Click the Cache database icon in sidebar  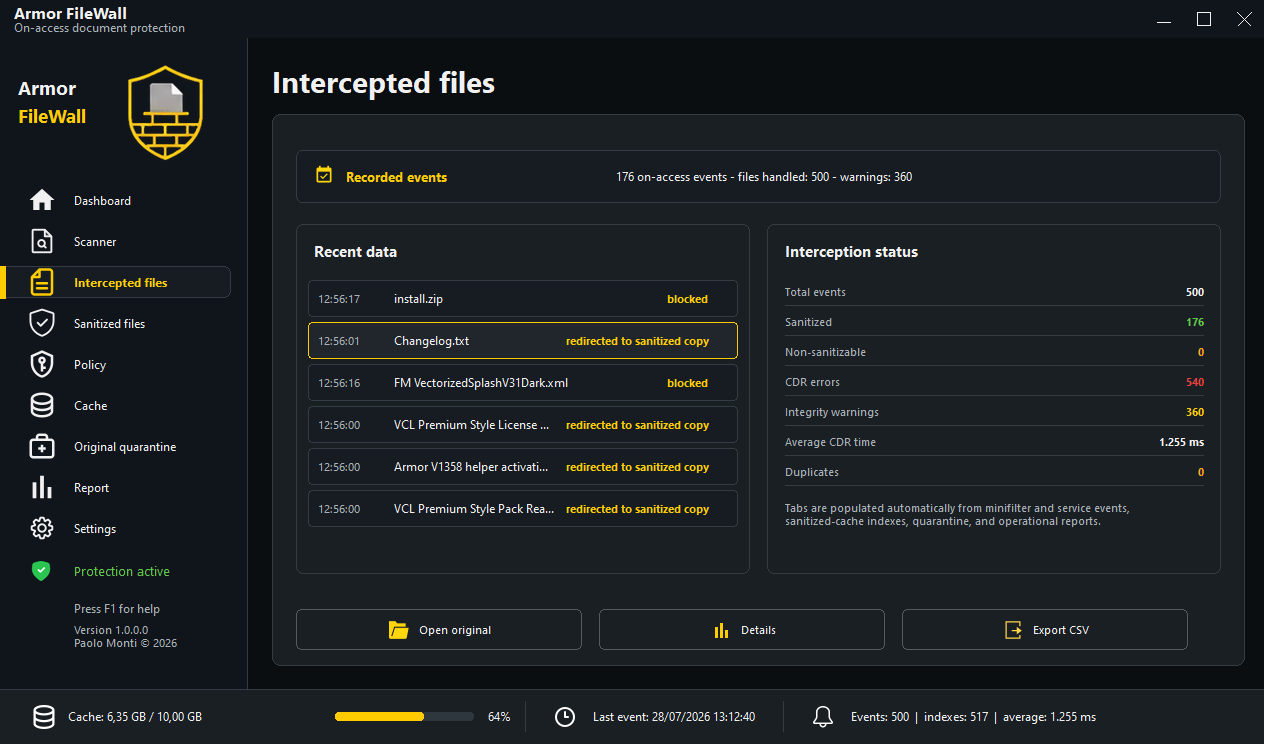42,405
